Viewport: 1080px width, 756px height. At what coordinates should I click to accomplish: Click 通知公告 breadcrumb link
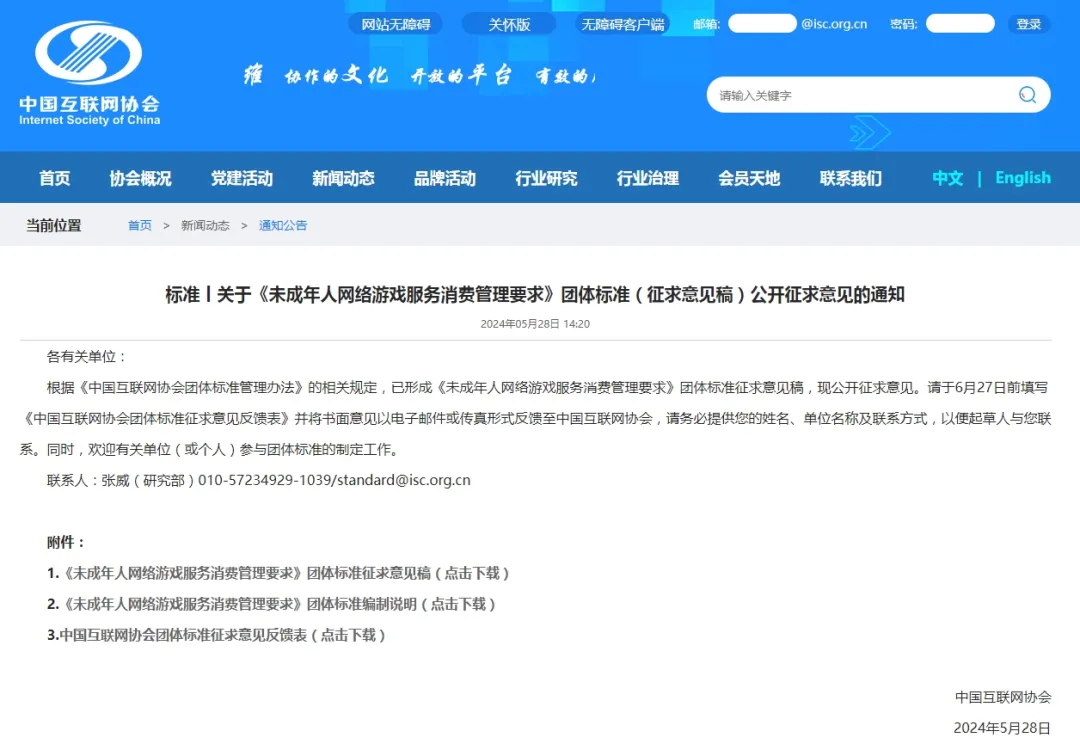pos(283,225)
